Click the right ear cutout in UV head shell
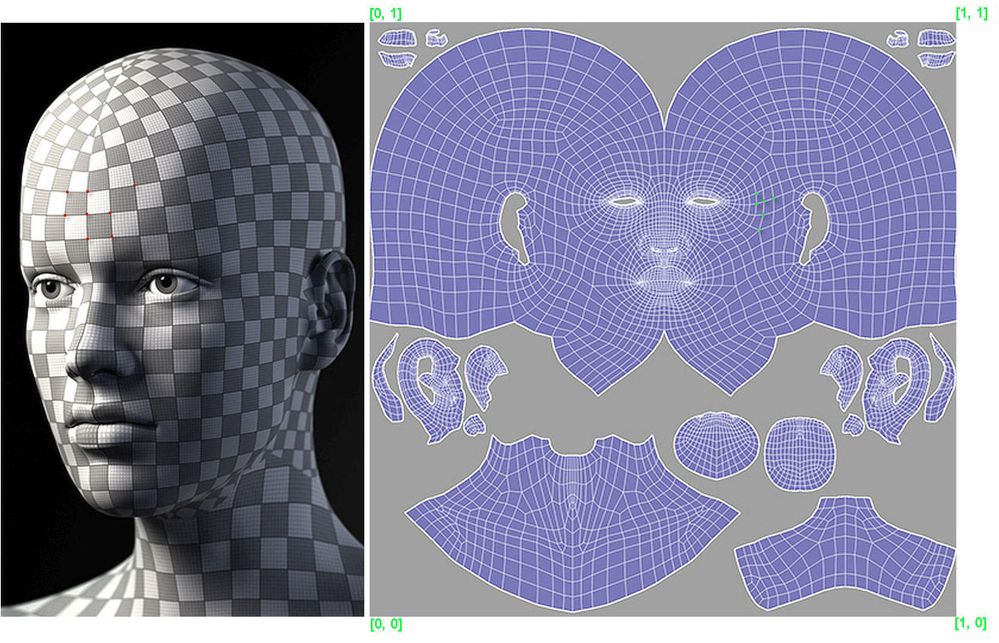Screen dimensions: 999x643 click(808, 227)
